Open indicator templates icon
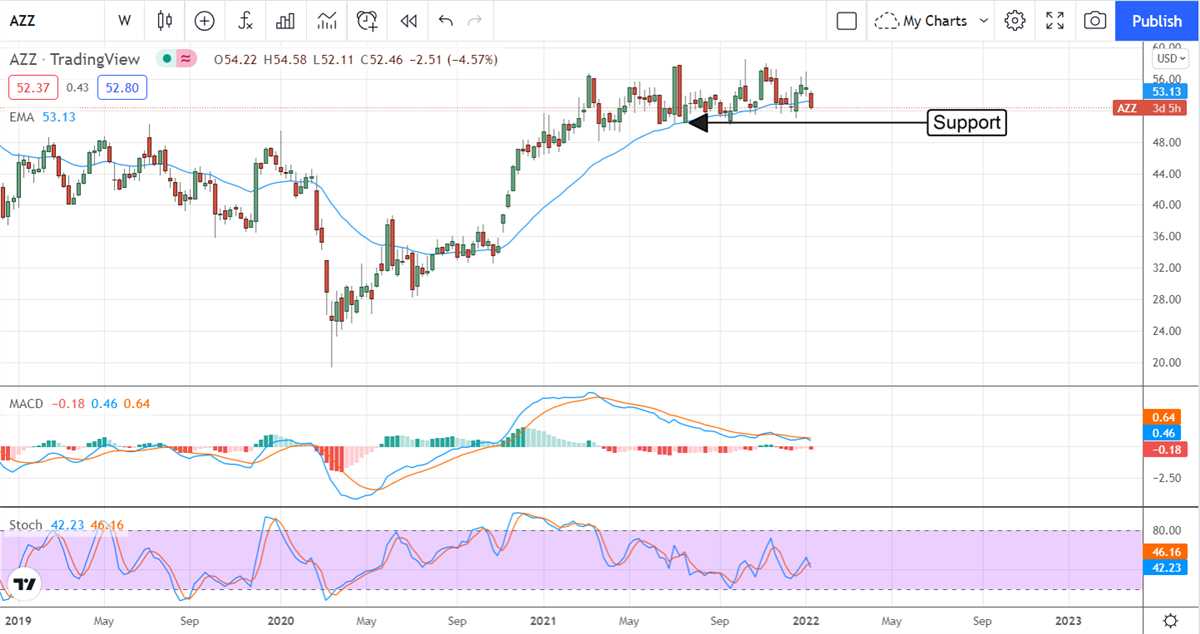Viewport: 1200px width, 634px height. pos(326,20)
